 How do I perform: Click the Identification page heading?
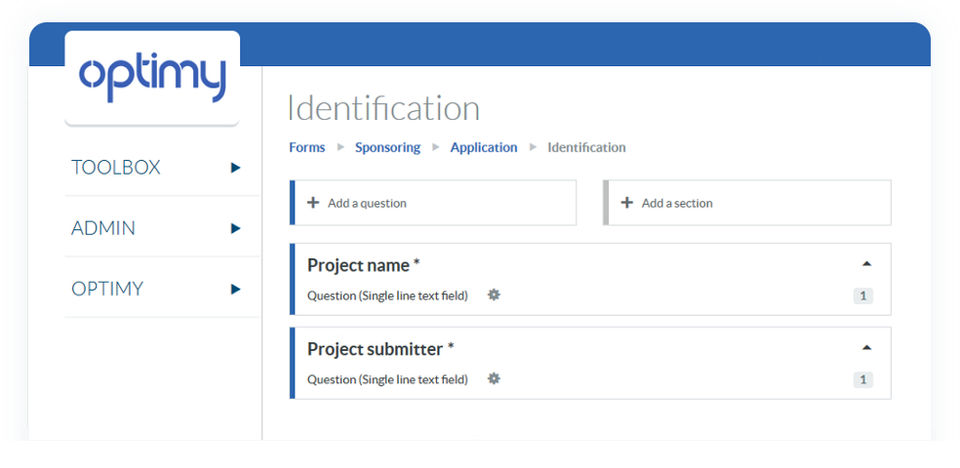[x=384, y=108]
